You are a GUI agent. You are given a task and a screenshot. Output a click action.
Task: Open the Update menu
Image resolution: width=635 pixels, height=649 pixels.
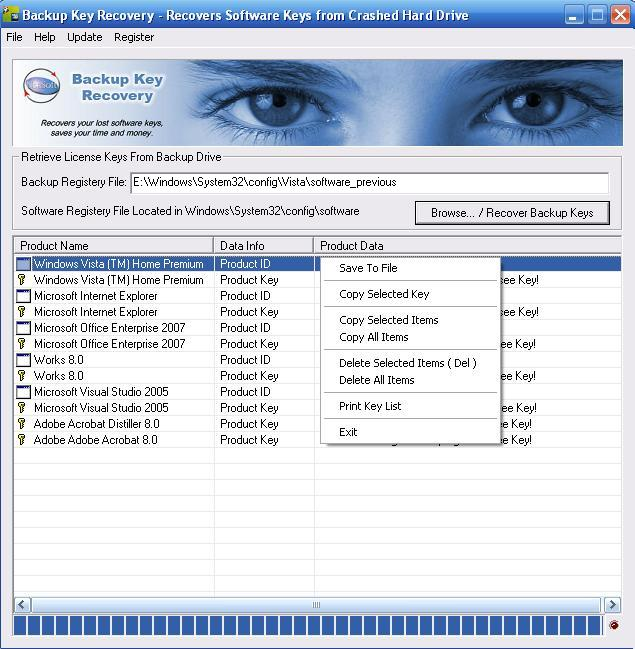point(84,37)
